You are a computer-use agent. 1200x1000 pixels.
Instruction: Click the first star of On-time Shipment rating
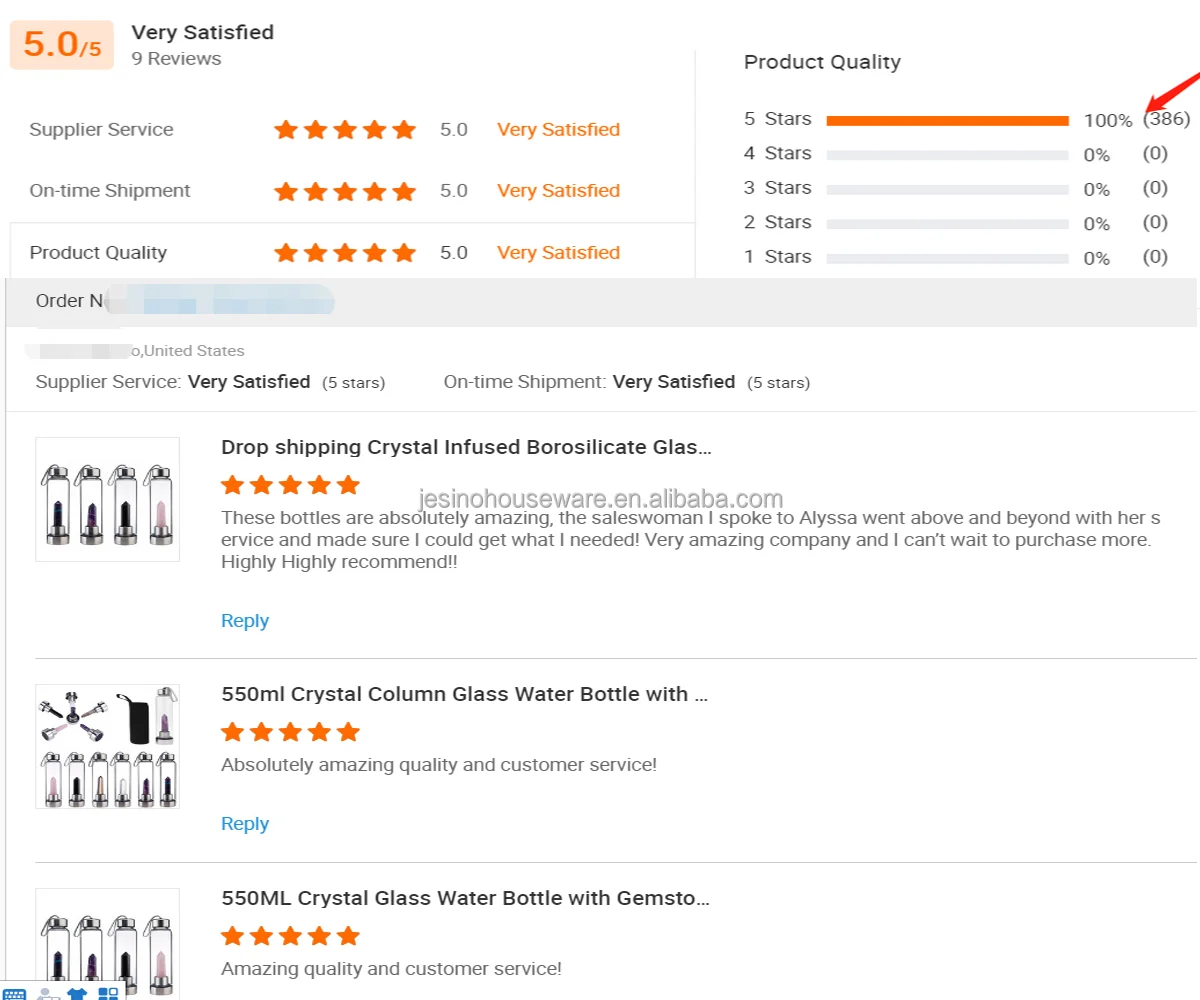(x=286, y=191)
